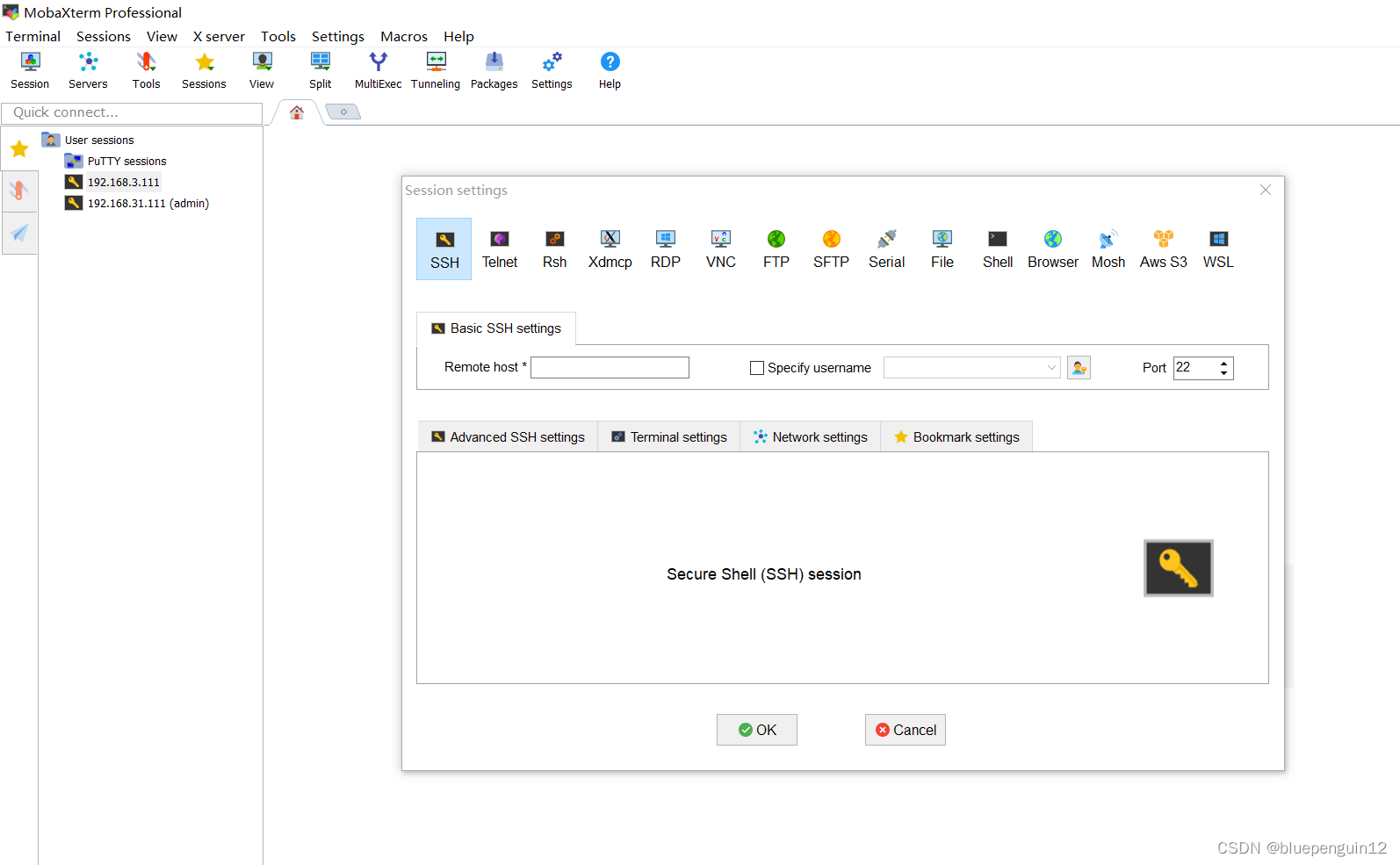
Task: Select the Mosh session type
Action: 1108,249
